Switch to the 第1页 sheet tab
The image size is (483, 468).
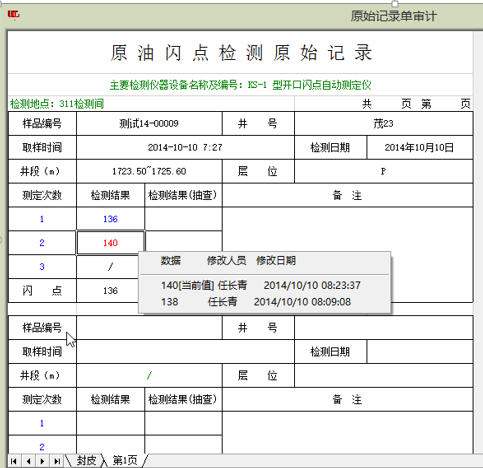click(x=125, y=461)
